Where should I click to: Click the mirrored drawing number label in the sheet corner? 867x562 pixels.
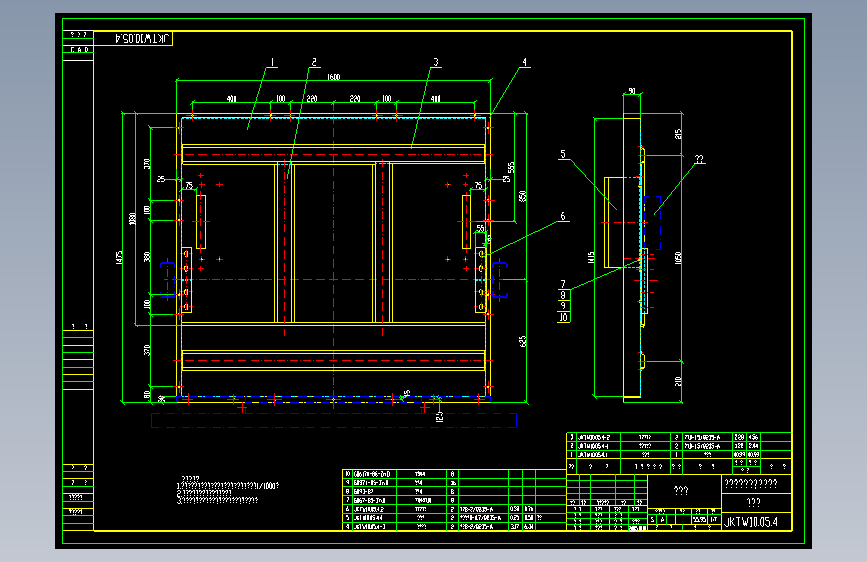[141, 38]
